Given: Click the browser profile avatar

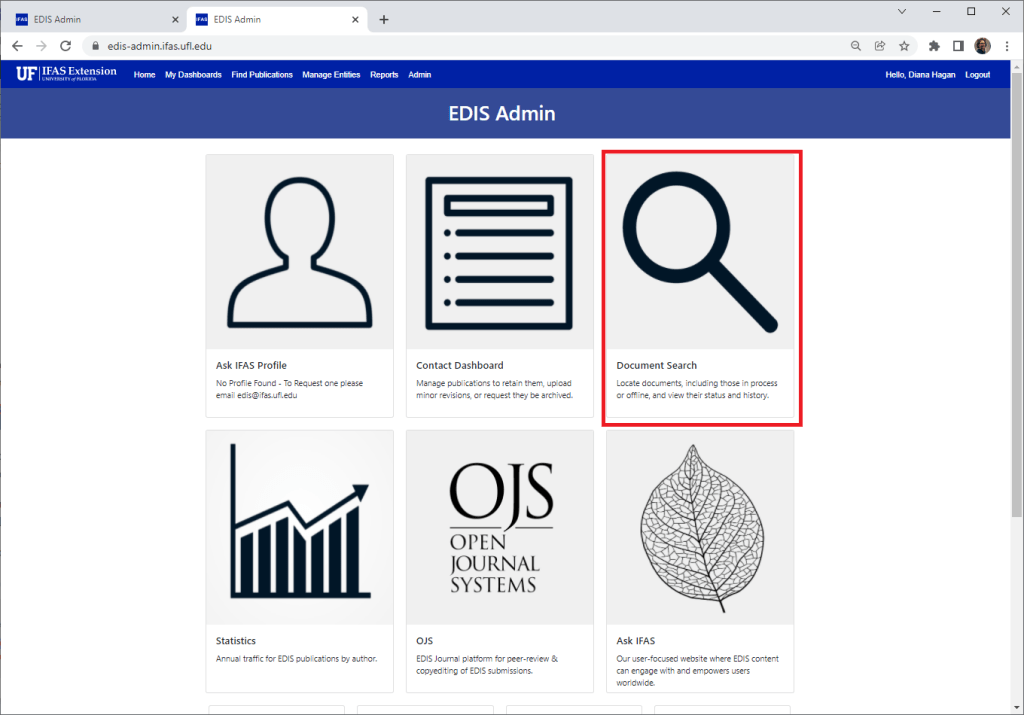Looking at the screenshot, I should click(x=981, y=45).
